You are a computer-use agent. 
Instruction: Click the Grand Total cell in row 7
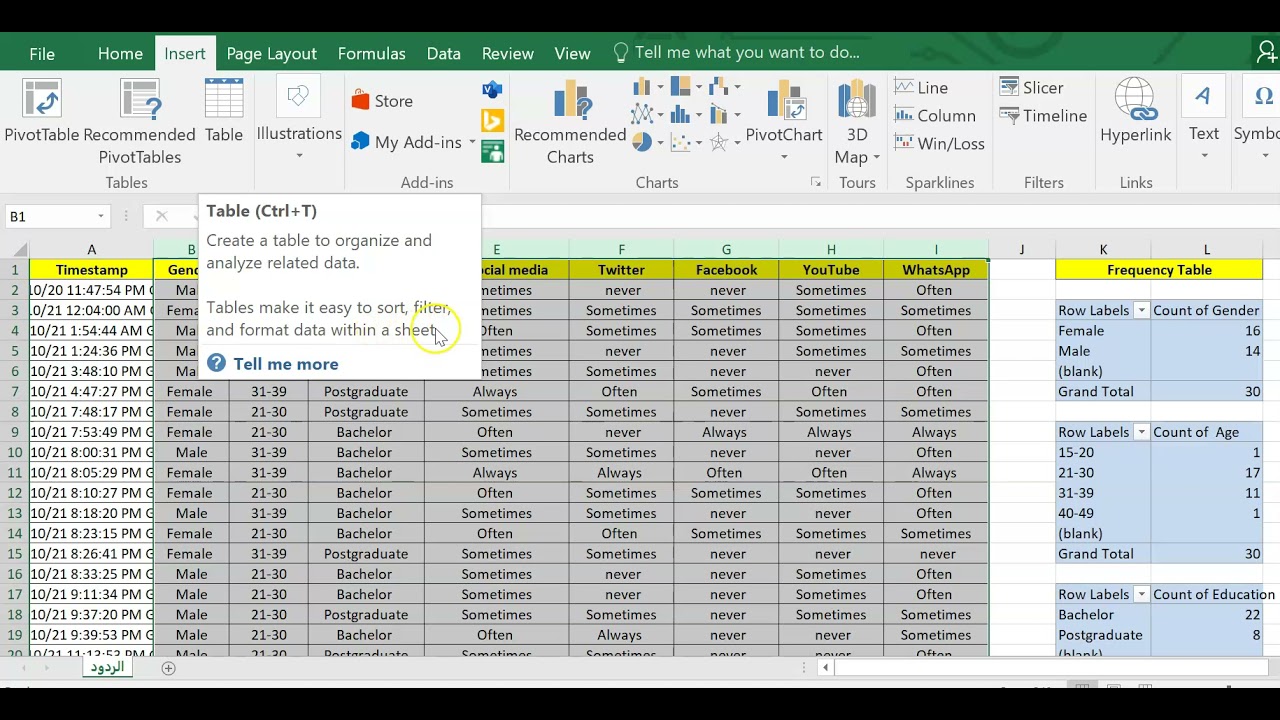(1103, 392)
